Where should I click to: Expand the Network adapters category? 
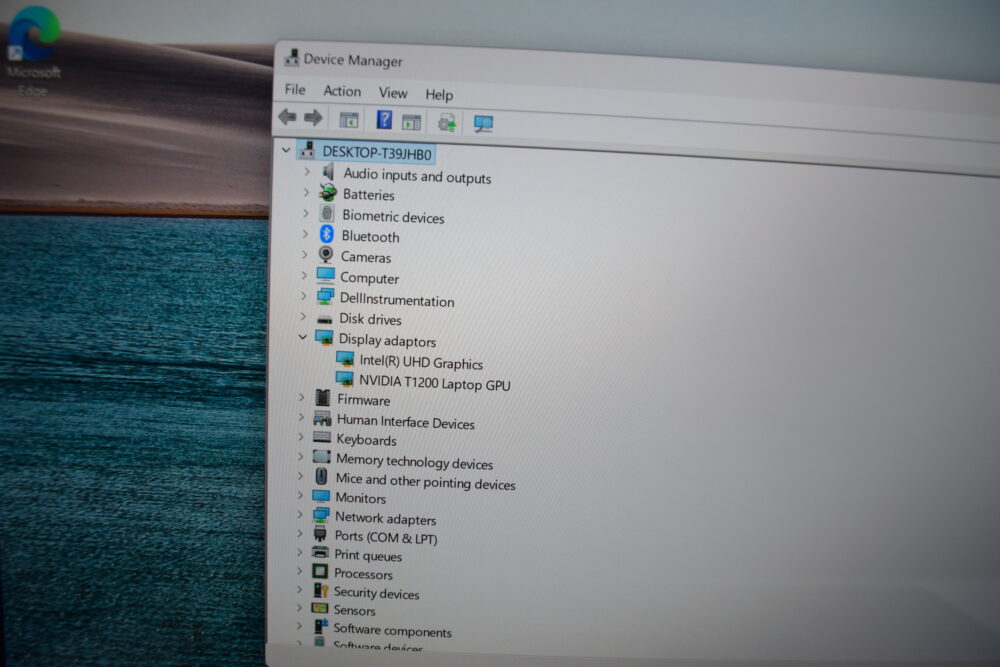coord(300,514)
